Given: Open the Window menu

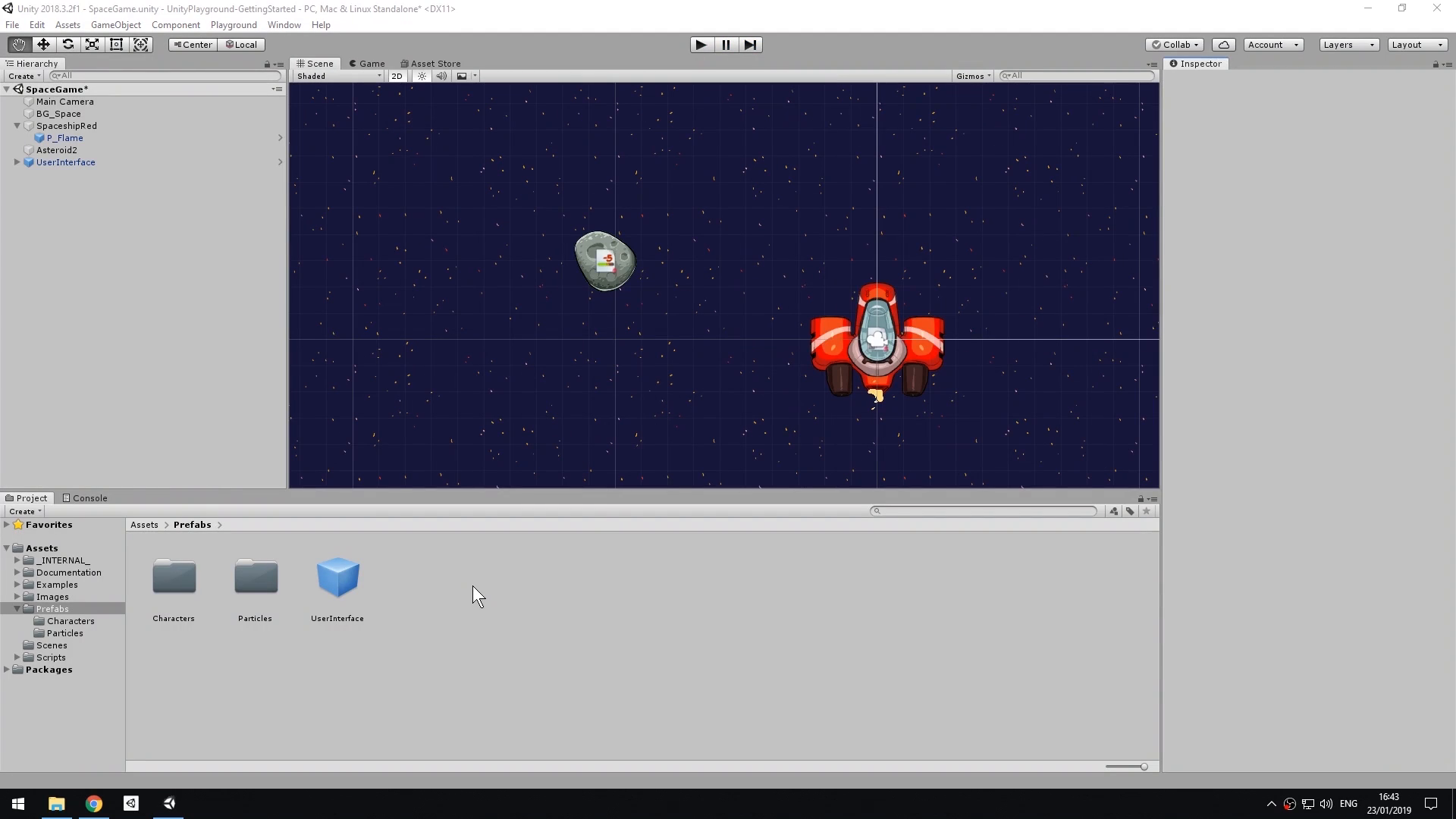Looking at the screenshot, I should (x=284, y=25).
